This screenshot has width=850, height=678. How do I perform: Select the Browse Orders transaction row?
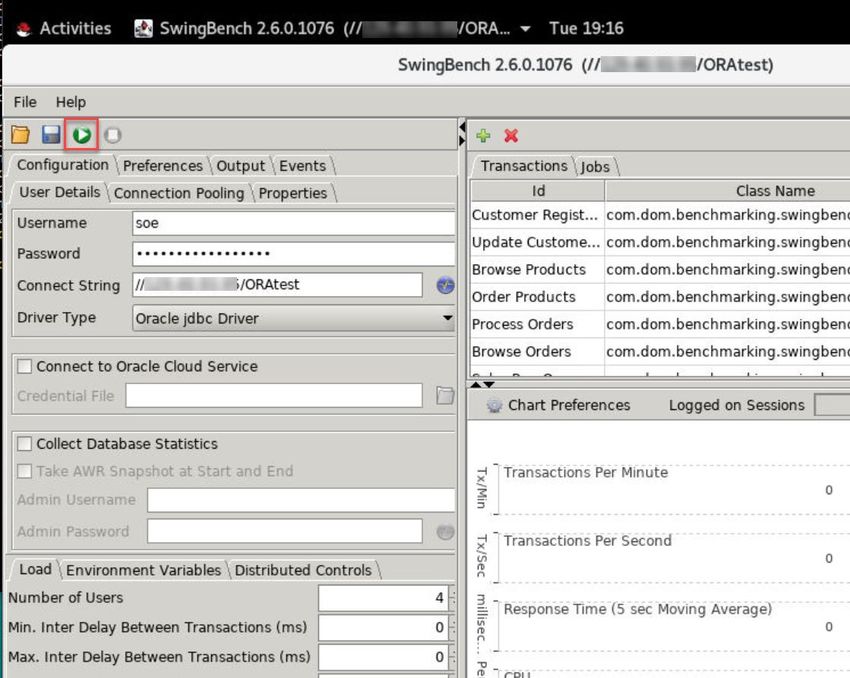pos(660,352)
